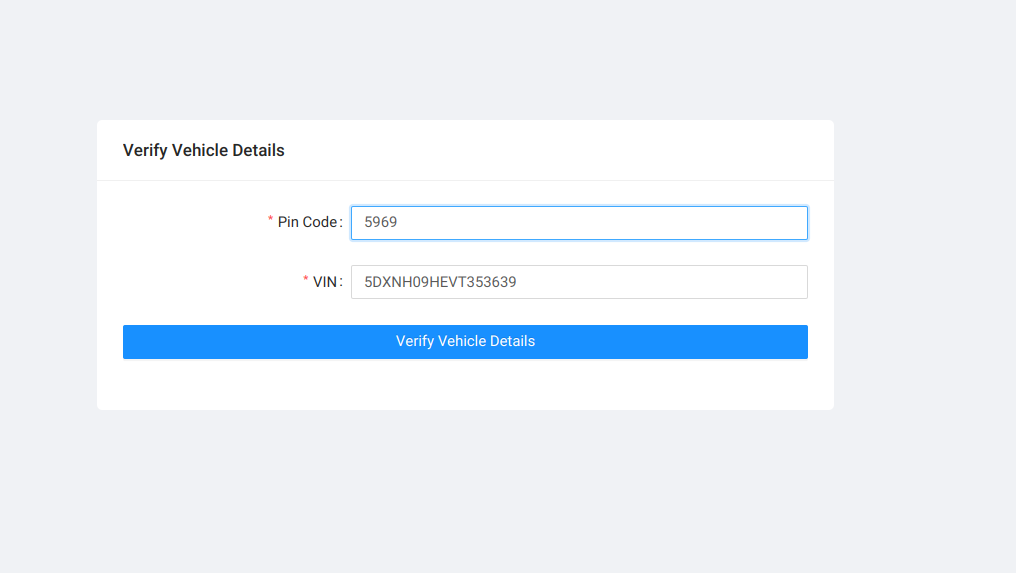Click the red asterisk beside VIN
Image resolution: width=1016 pixels, height=573 pixels.
306,280
